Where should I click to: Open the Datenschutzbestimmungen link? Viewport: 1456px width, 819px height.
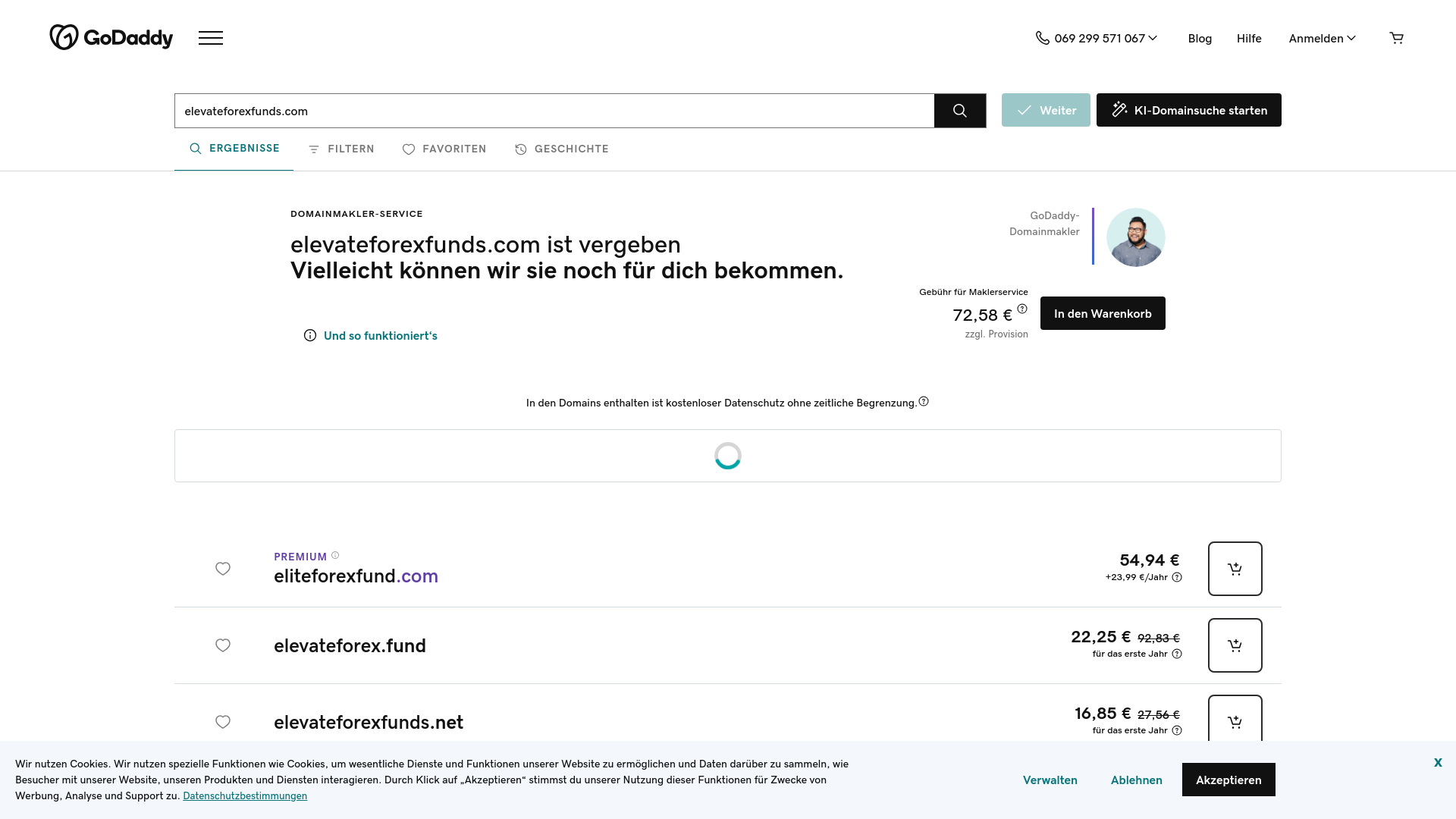(x=245, y=795)
